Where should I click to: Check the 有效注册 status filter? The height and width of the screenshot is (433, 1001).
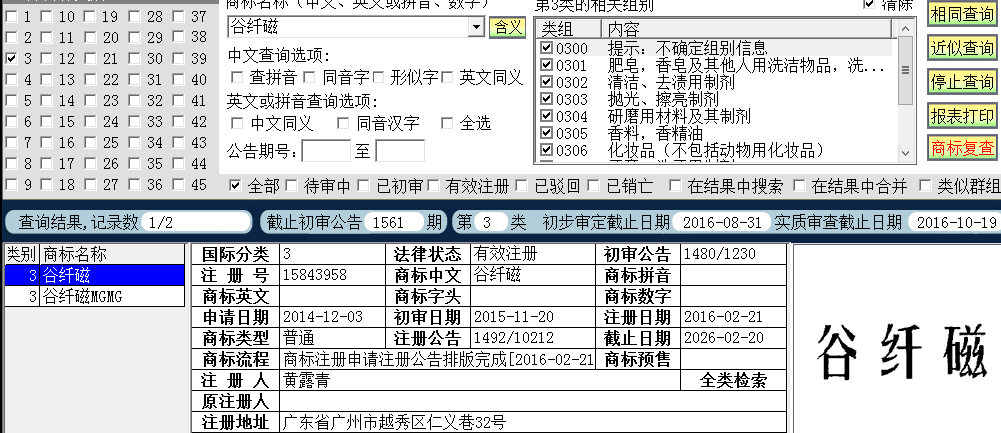[x=433, y=186]
